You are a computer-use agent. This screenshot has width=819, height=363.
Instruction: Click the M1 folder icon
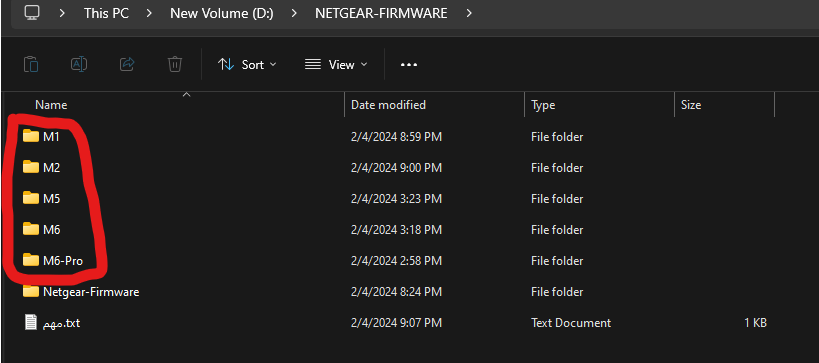[x=31, y=136]
